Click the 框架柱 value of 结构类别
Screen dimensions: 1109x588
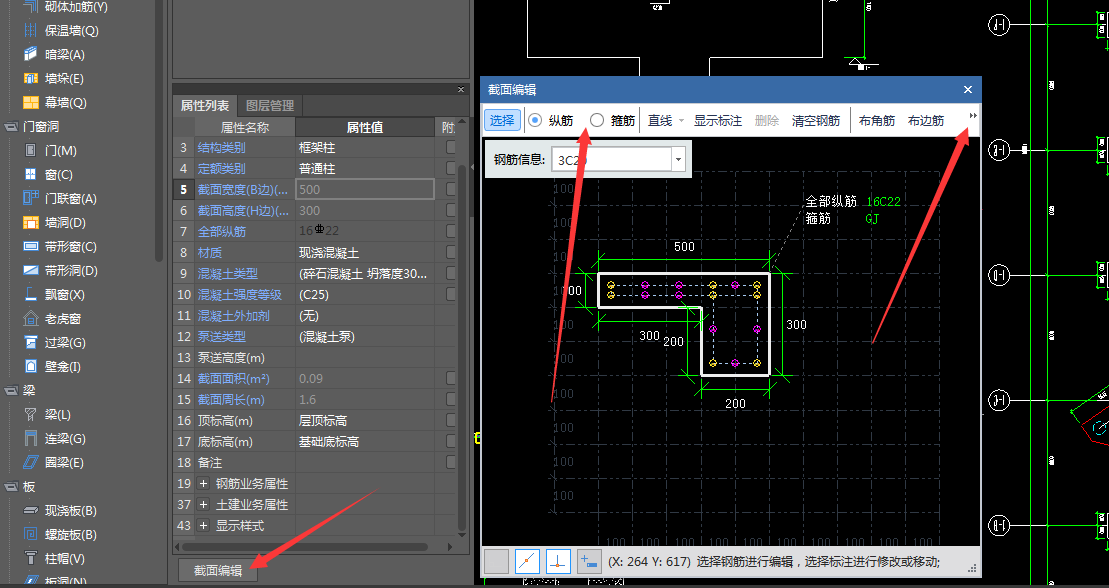365,148
